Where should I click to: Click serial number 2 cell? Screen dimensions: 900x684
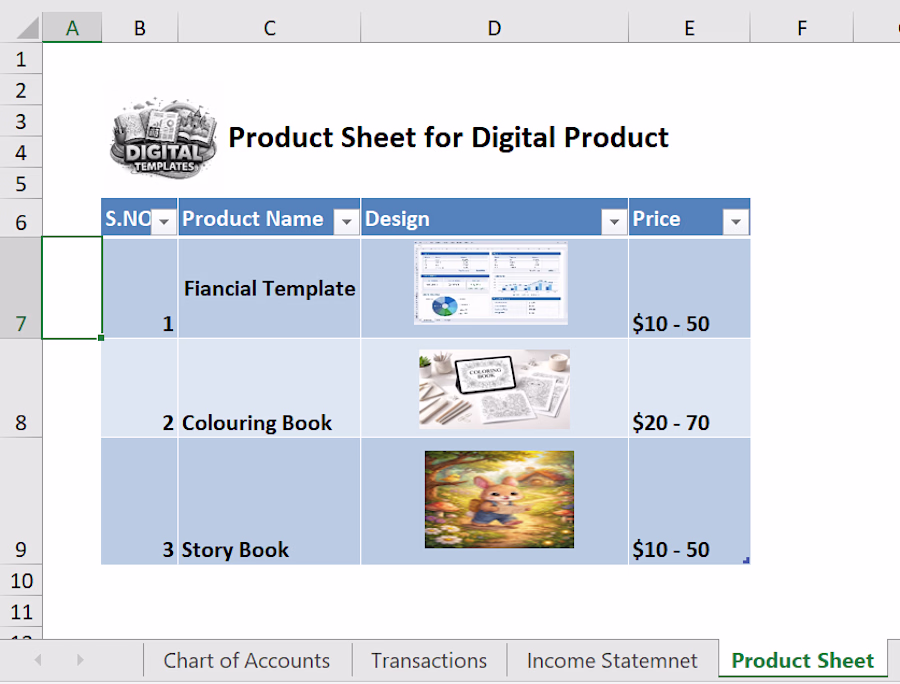pyautogui.click(x=139, y=388)
